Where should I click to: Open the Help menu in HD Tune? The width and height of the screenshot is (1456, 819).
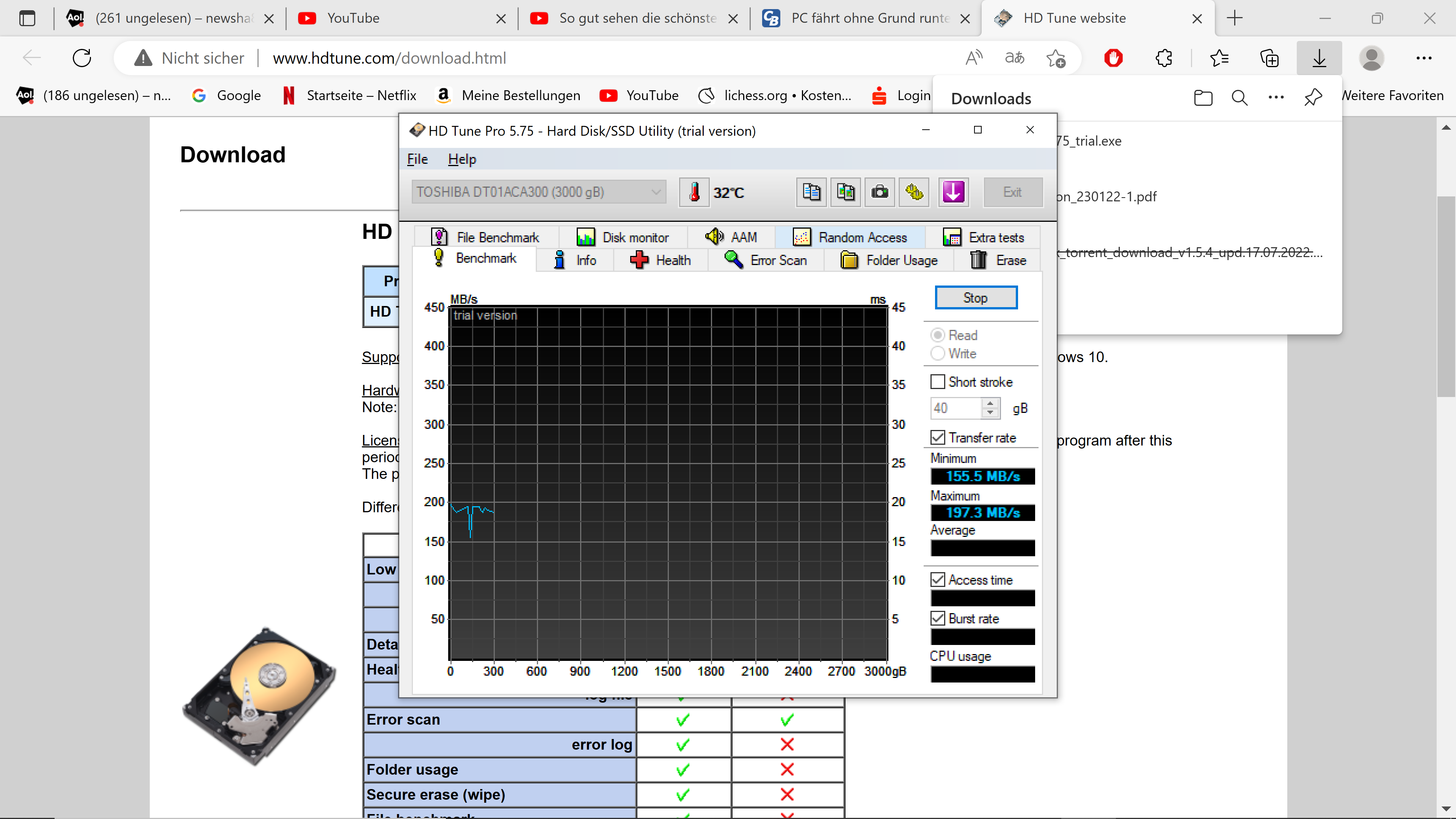click(462, 159)
